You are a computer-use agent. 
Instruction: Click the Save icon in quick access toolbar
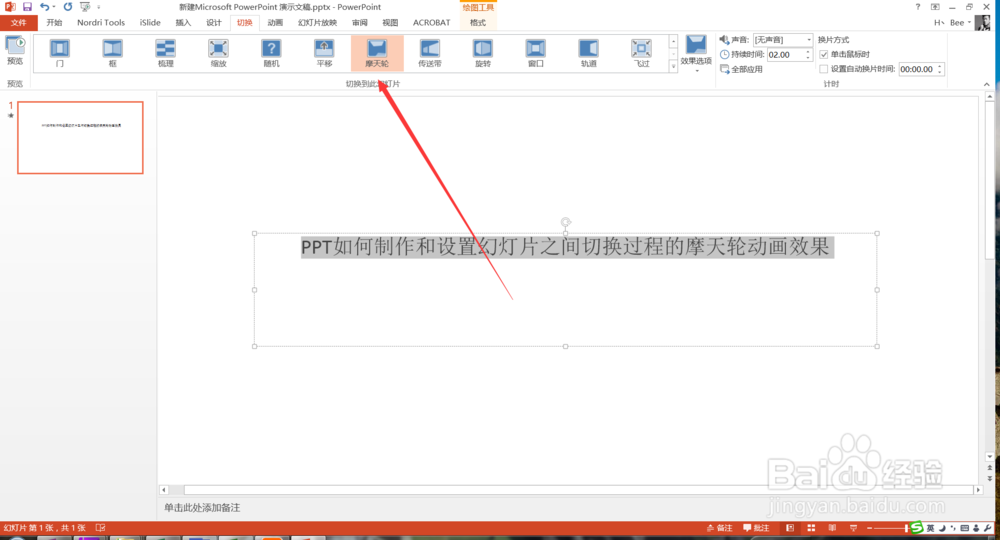click(x=27, y=6)
